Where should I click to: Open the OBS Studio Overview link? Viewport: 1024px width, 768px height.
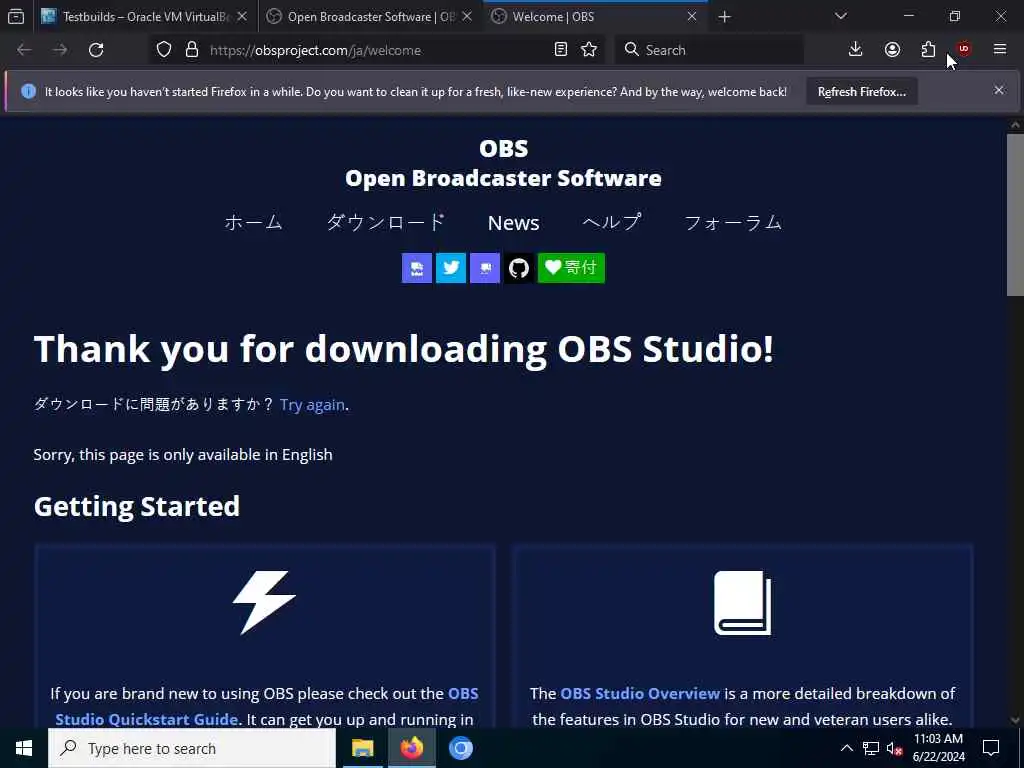(640, 694)
